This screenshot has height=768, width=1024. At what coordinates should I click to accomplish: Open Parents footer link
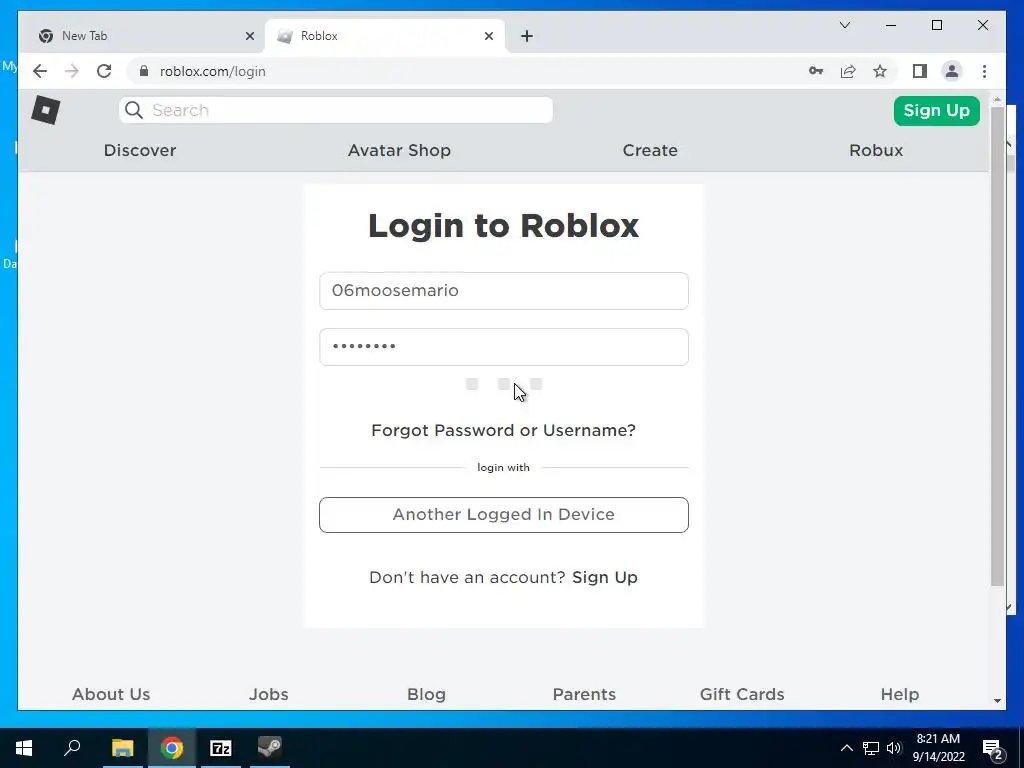coord(584,694)
